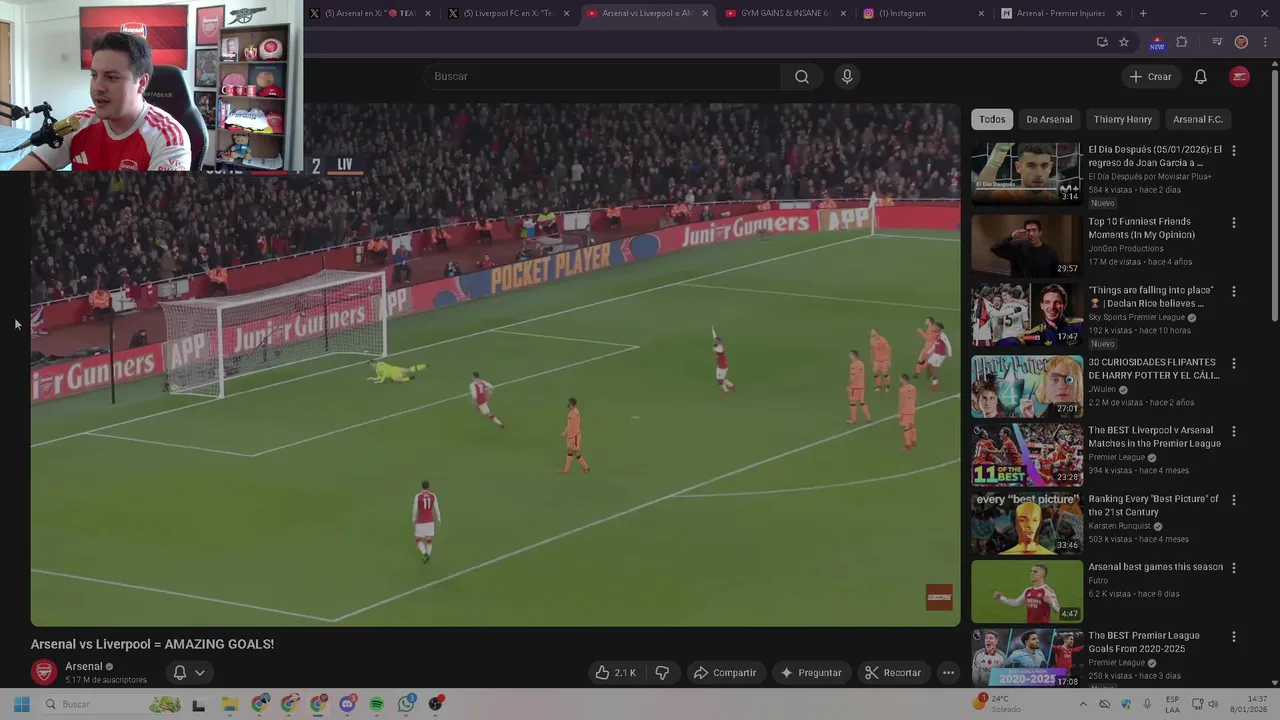1280x720 pixels.
Task: Bookmark this page with the star icon
Action: [x=1124, y=42]
